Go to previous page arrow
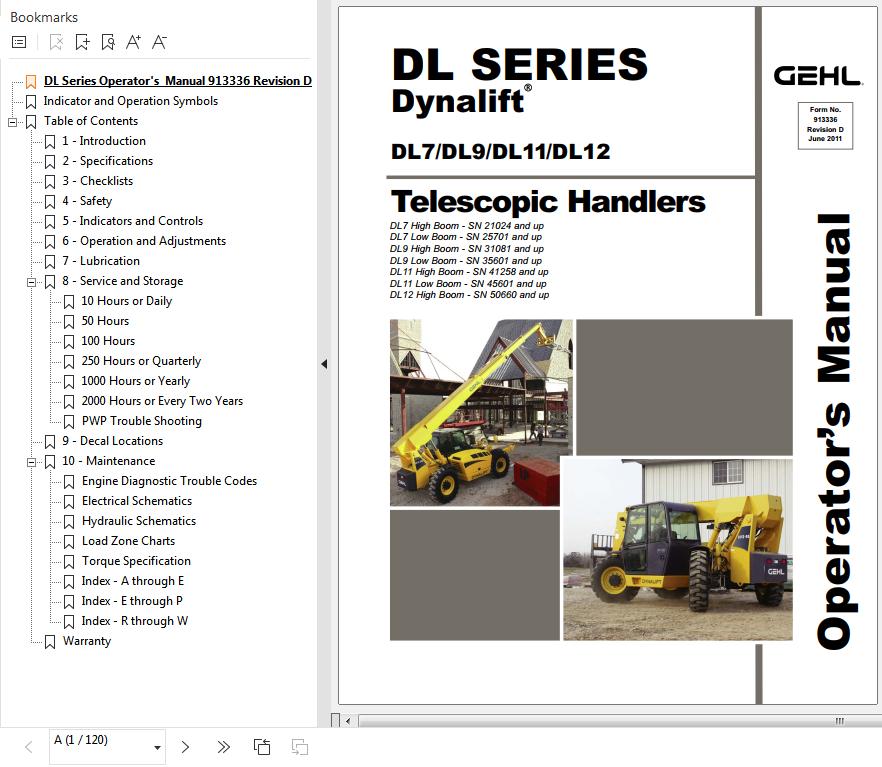Image resolution: width=882 pixels, height=767 pixels. [x=29, y=747]
